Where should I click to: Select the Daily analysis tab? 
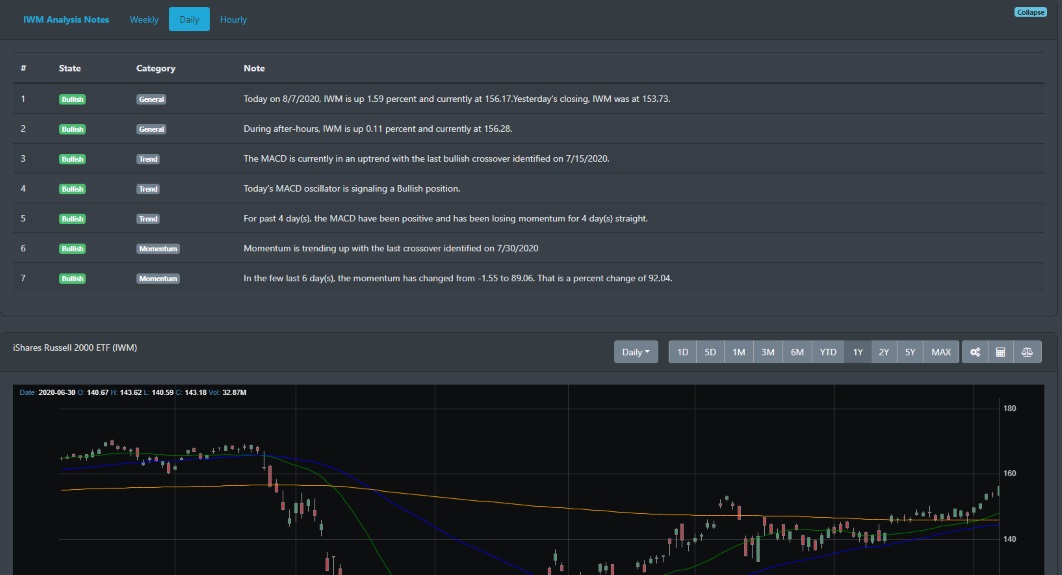189,20
